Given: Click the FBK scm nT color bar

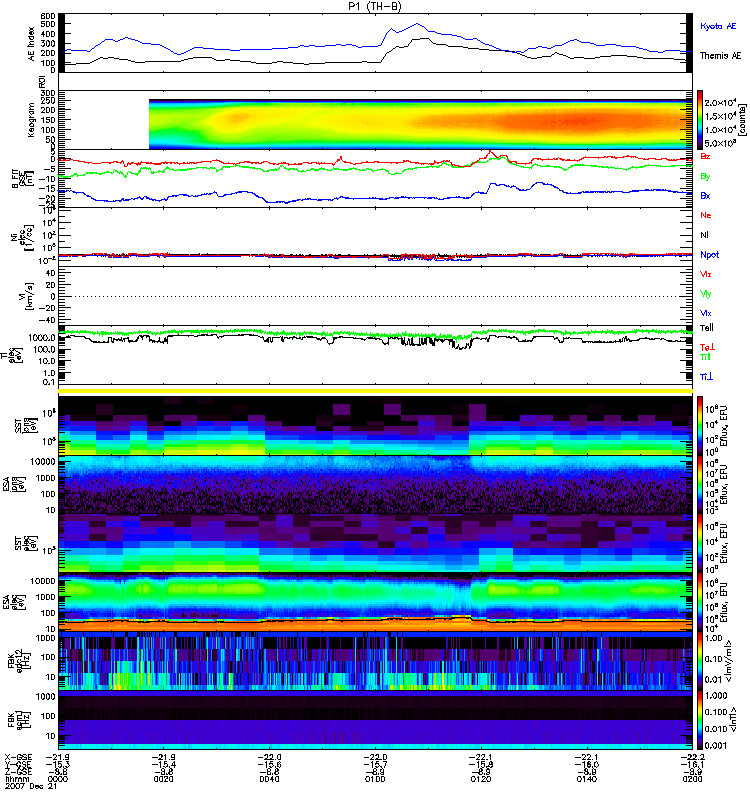Looking at the screenshot, I should (x=700, y=719).
